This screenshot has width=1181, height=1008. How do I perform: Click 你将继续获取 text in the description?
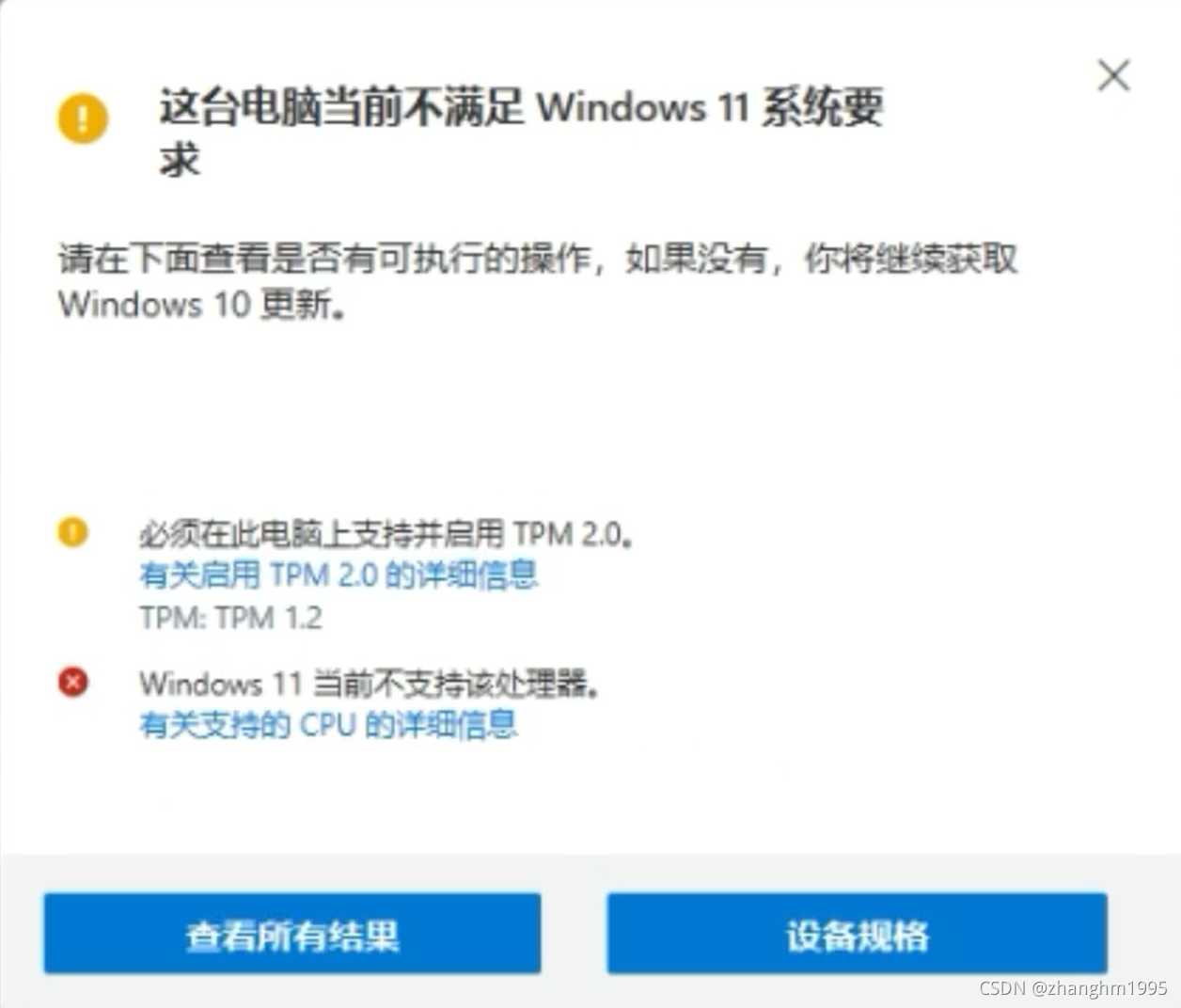coord(910,258)
